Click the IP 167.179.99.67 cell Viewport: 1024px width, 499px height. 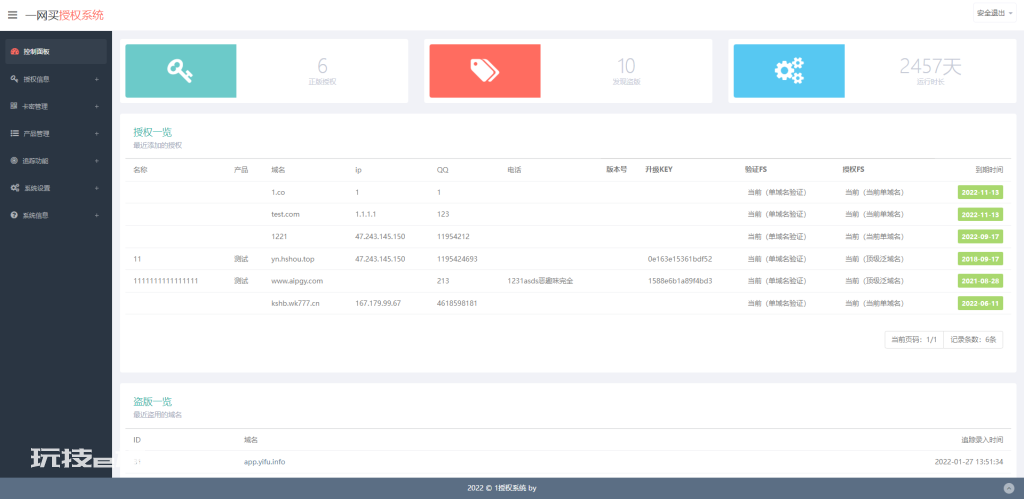[378, 304]
